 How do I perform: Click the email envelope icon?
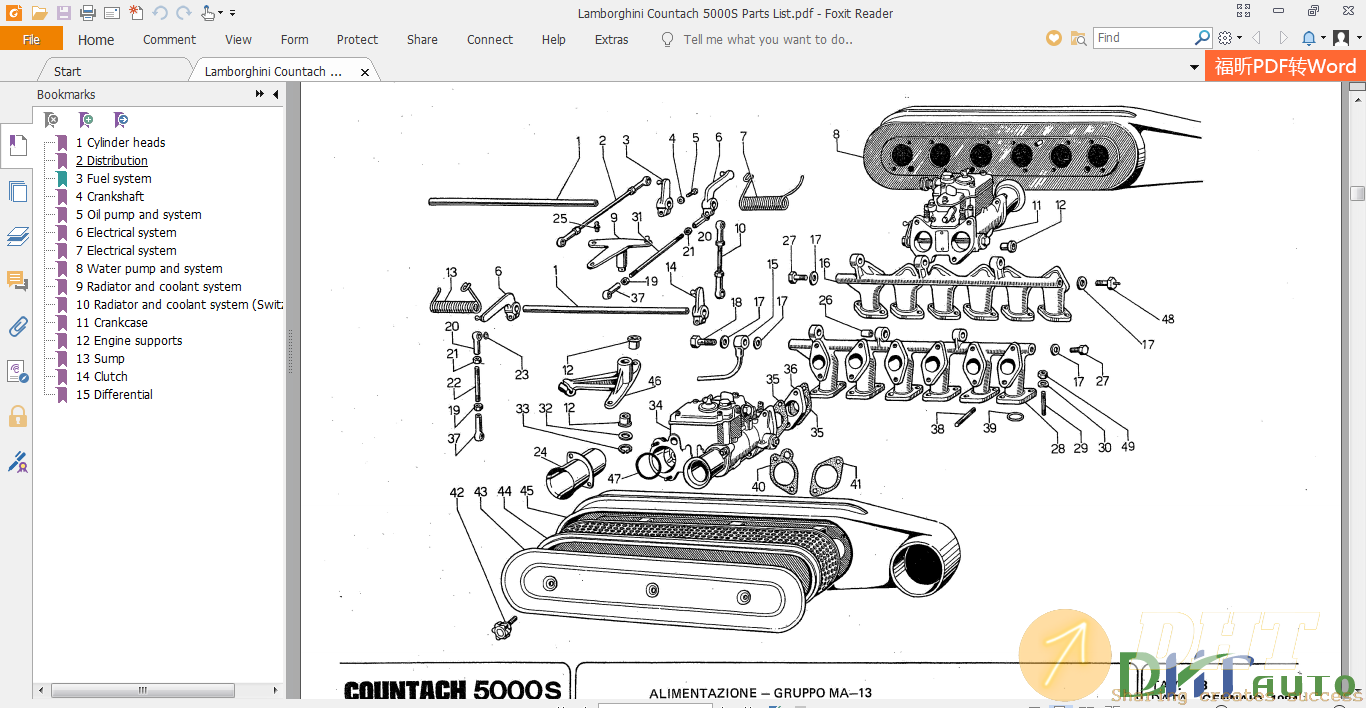coord(112,13)
